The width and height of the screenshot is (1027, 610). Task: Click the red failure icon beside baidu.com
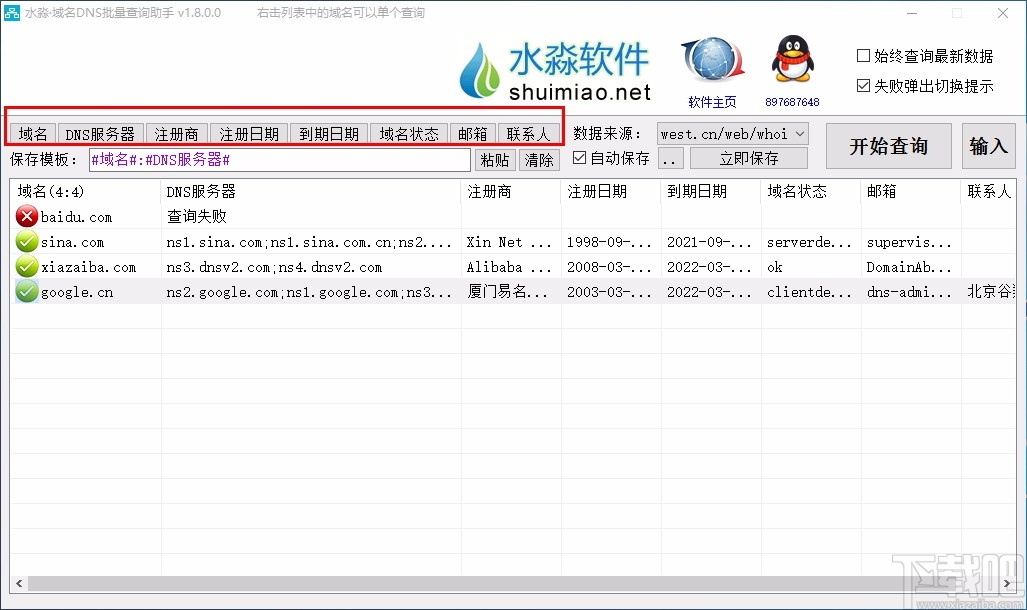click(25, 216)
